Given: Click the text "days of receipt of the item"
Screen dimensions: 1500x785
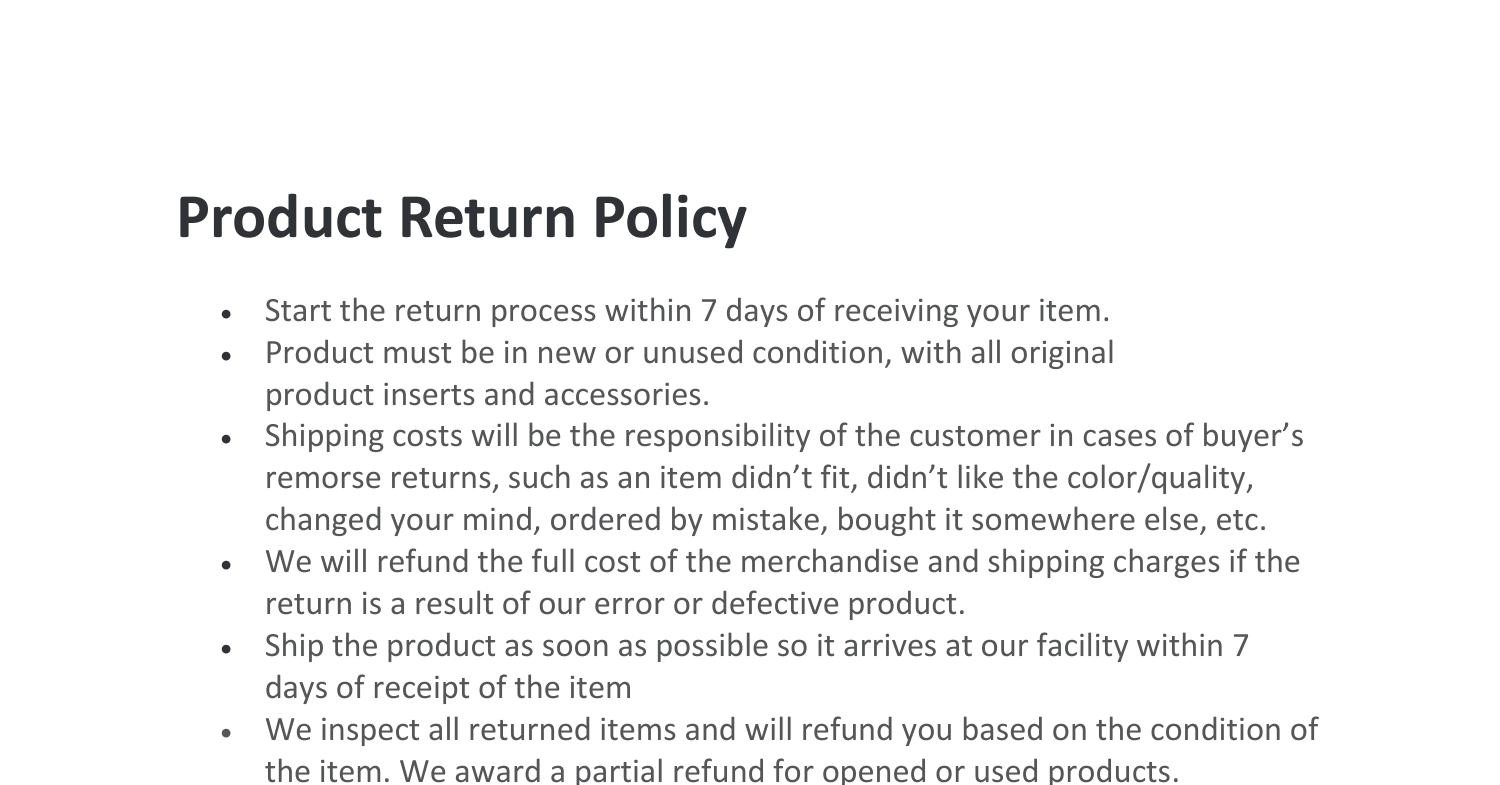Looking at the screenshot, I should click(448, 688).
